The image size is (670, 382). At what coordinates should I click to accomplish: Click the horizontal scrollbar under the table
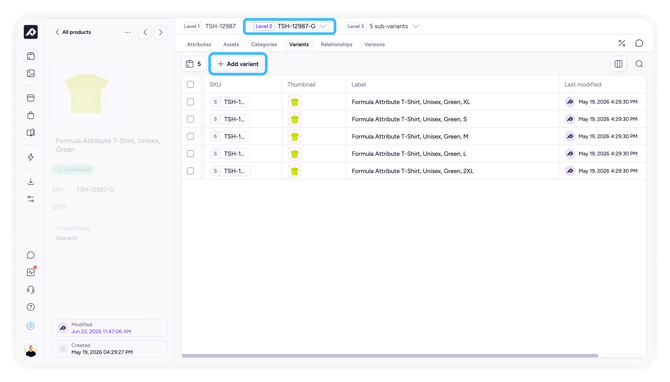390,356
